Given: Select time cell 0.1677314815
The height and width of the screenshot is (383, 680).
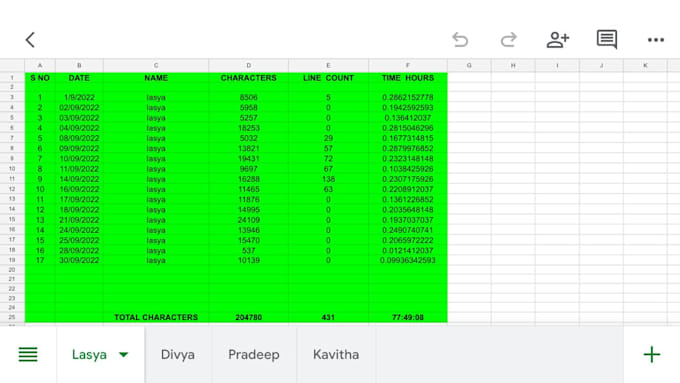Looking at the screenshot, I should 408,138.
